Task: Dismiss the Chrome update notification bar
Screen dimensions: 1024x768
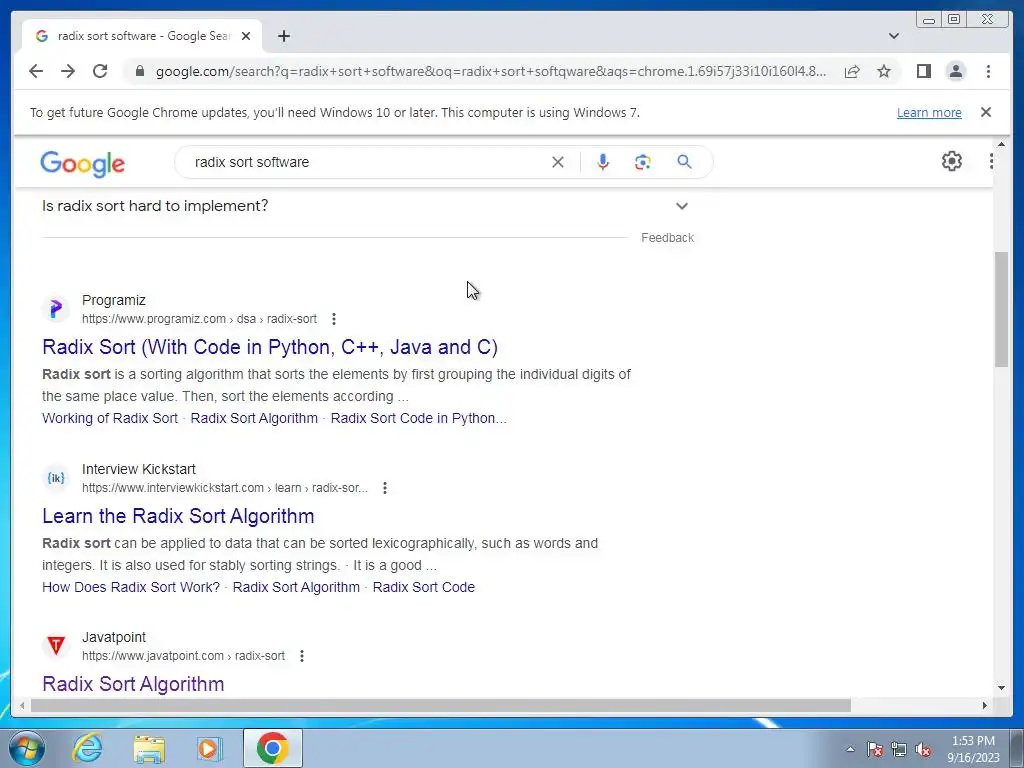Action: (x=986, y=112)
